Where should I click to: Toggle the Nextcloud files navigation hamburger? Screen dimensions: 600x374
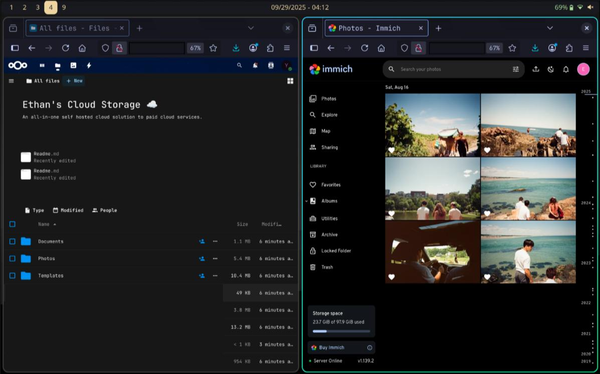[11, 81]
